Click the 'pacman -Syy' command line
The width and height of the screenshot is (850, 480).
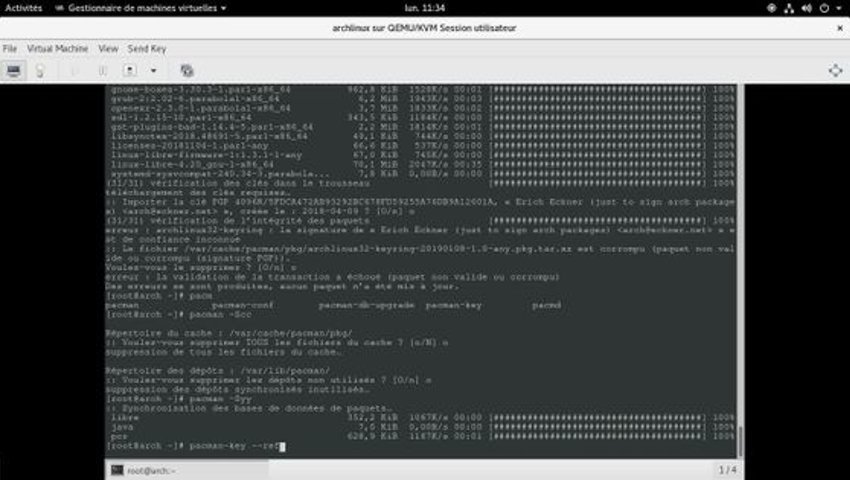(178, 399)
